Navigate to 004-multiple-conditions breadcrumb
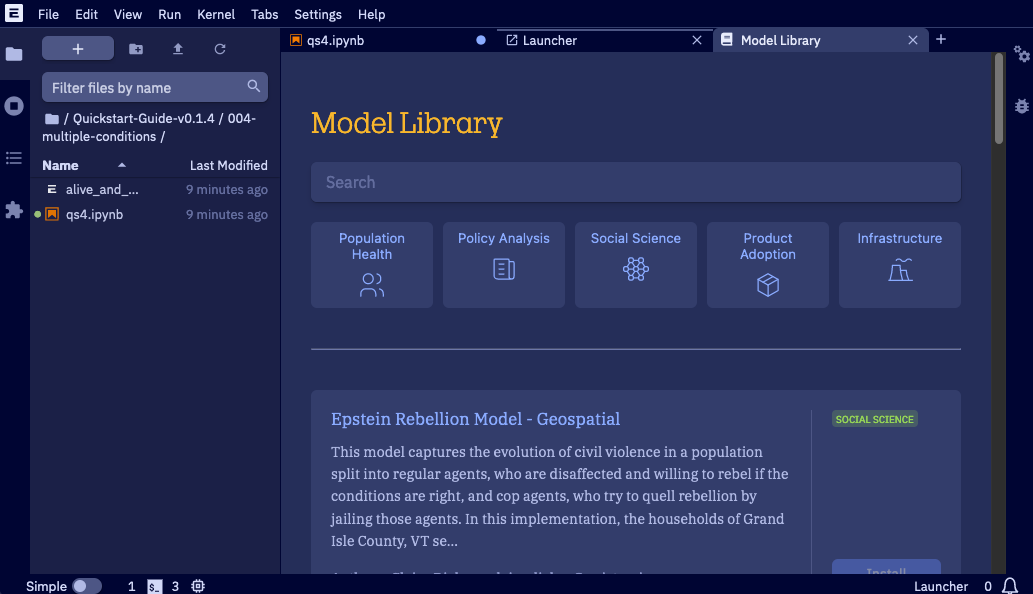 click(x=149, y=127)
